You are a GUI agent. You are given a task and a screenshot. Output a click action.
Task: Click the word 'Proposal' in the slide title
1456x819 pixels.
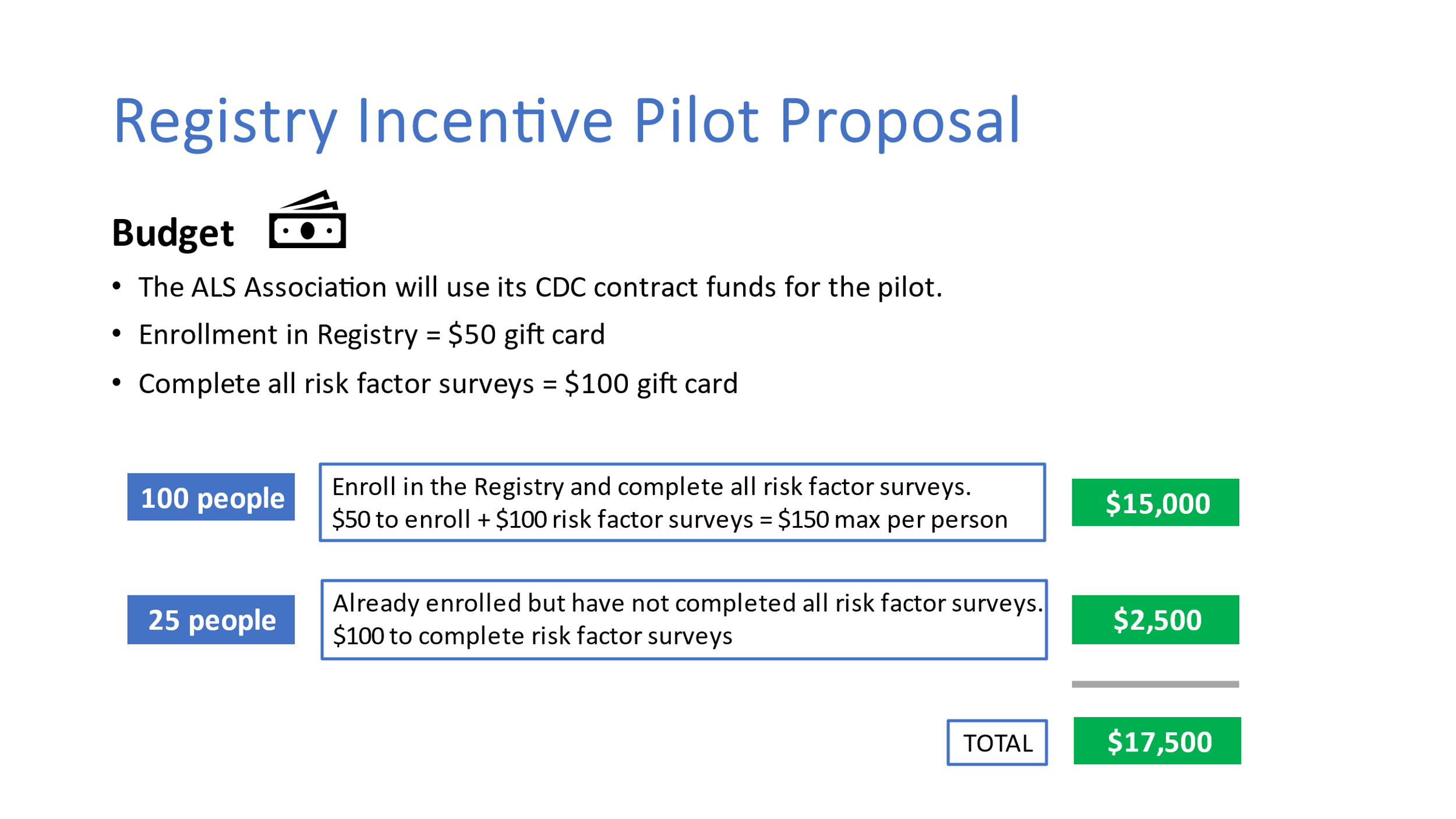point(899,122)
